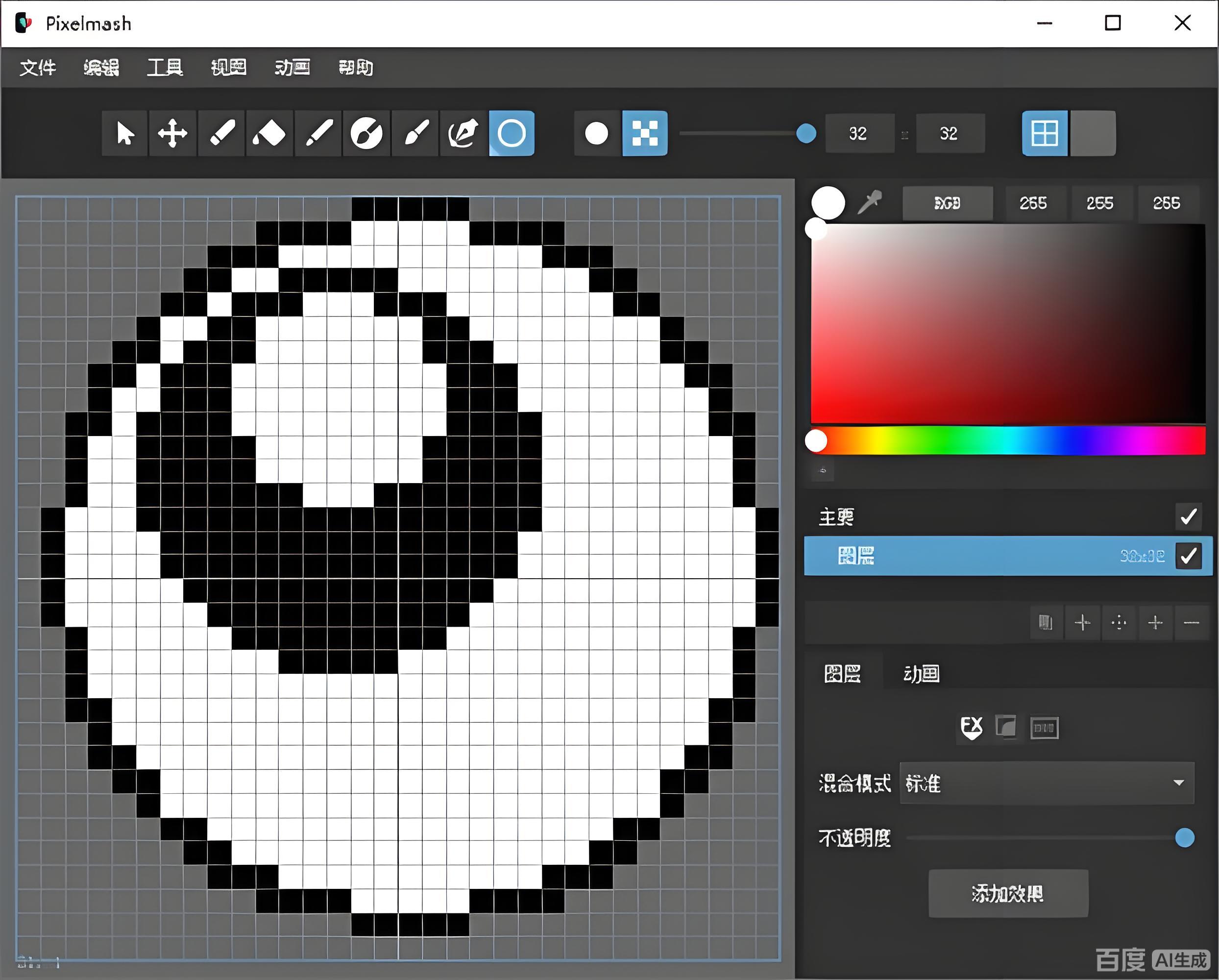Select the Paint palette tool
Viewport: 1219px width, 980px height.
tap(366, 134)
